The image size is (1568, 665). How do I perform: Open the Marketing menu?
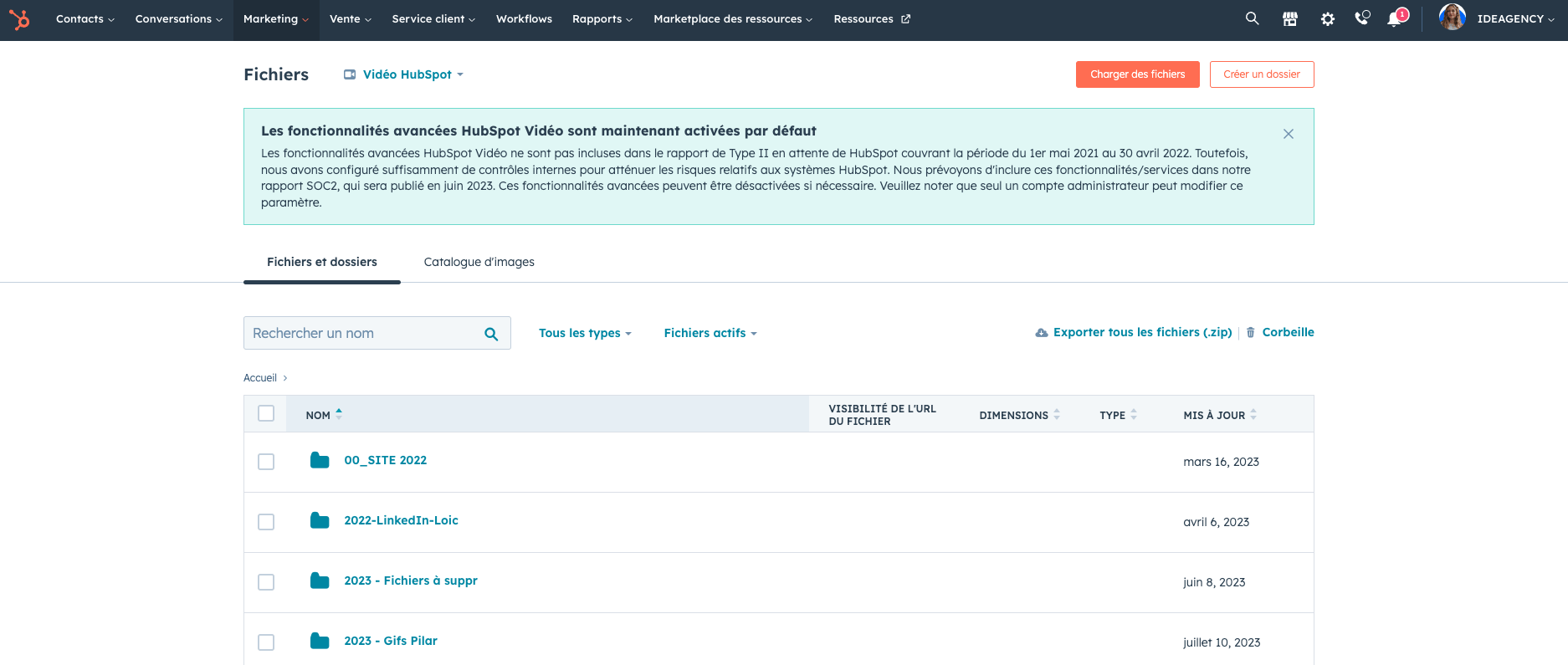pyautogui.click(x=275, y=19)
